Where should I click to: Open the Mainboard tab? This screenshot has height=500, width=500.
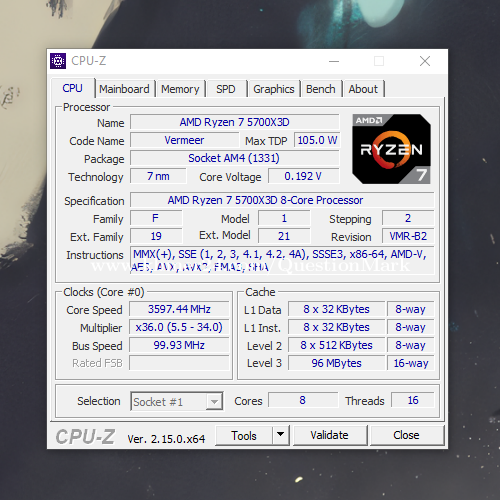[x=124, y=89]
